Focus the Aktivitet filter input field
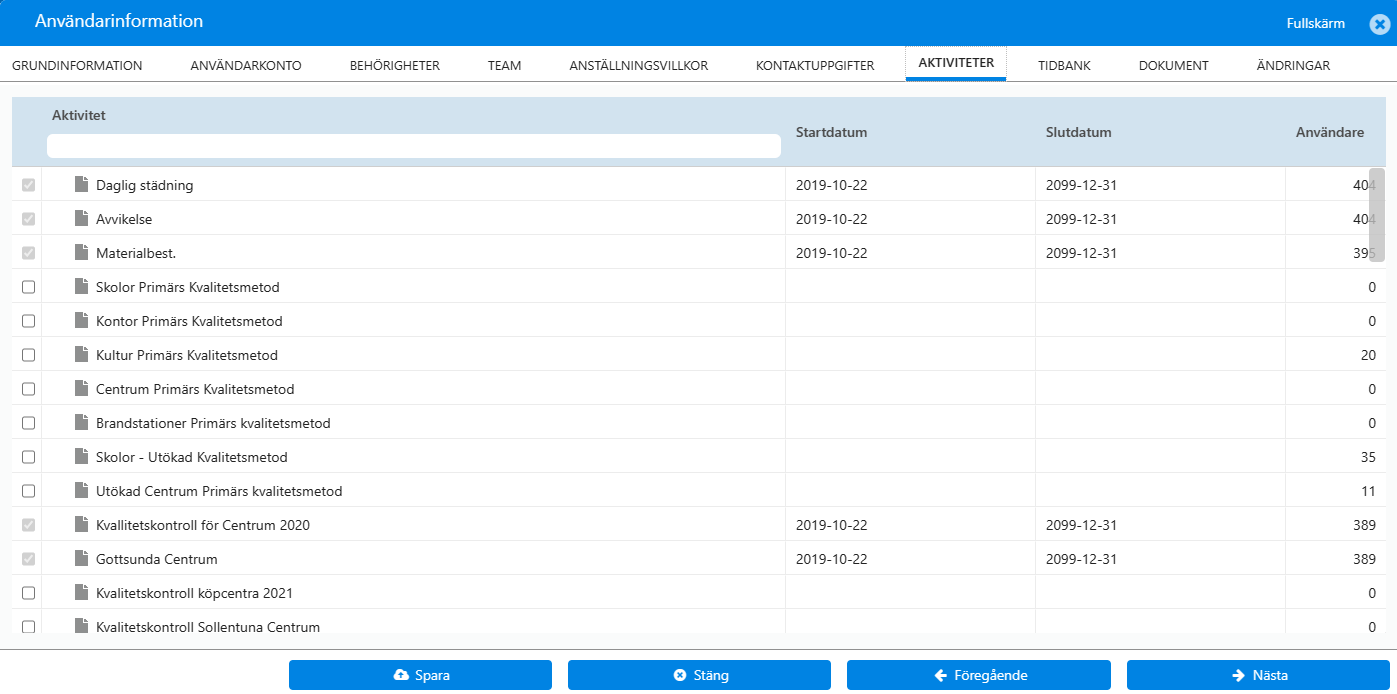 tap(414, 146)
